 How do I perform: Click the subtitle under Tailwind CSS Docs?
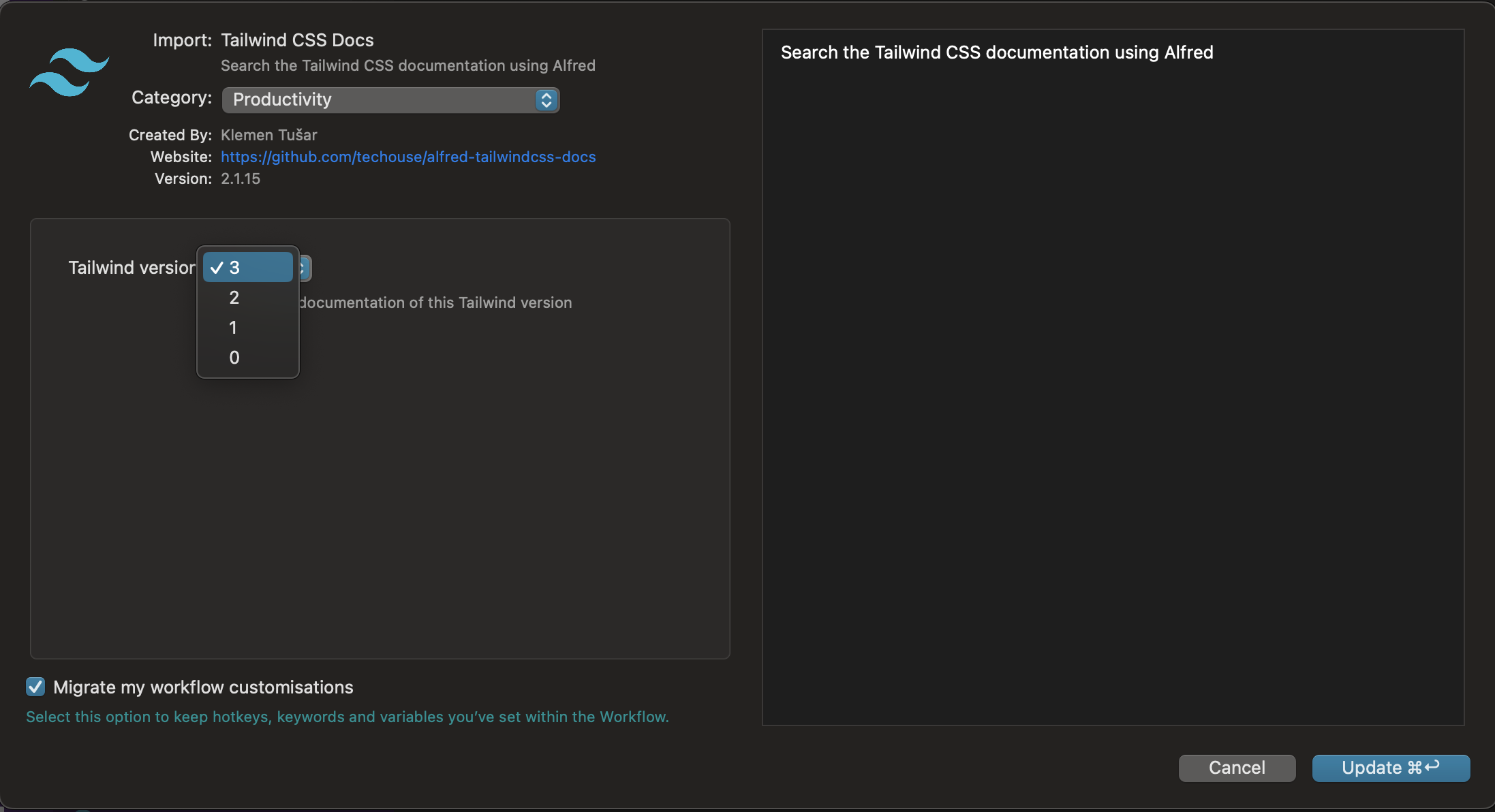click(x=408, y=65)
